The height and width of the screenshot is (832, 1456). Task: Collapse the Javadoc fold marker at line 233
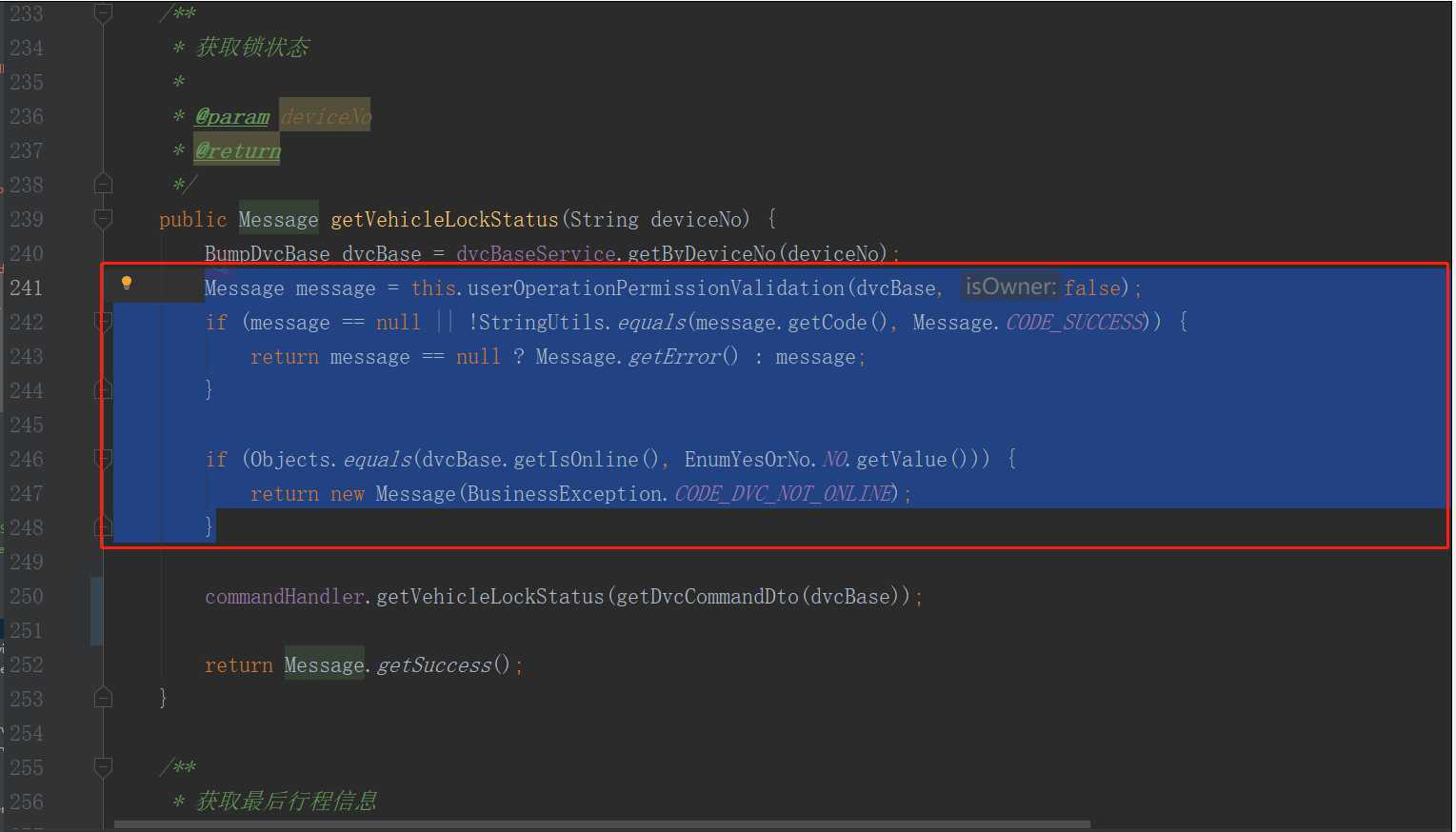[x=104, y=13]
